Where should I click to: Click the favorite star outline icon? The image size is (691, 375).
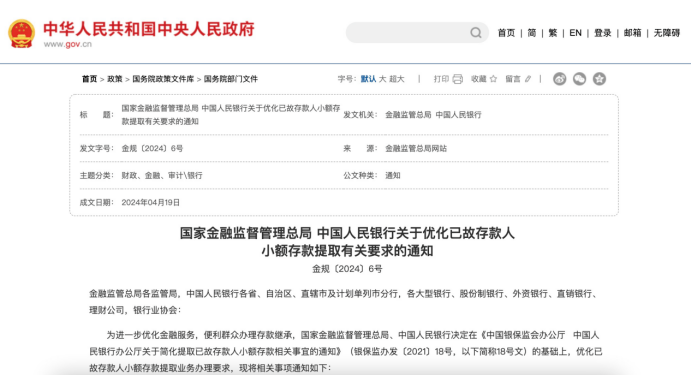[493, 79]
